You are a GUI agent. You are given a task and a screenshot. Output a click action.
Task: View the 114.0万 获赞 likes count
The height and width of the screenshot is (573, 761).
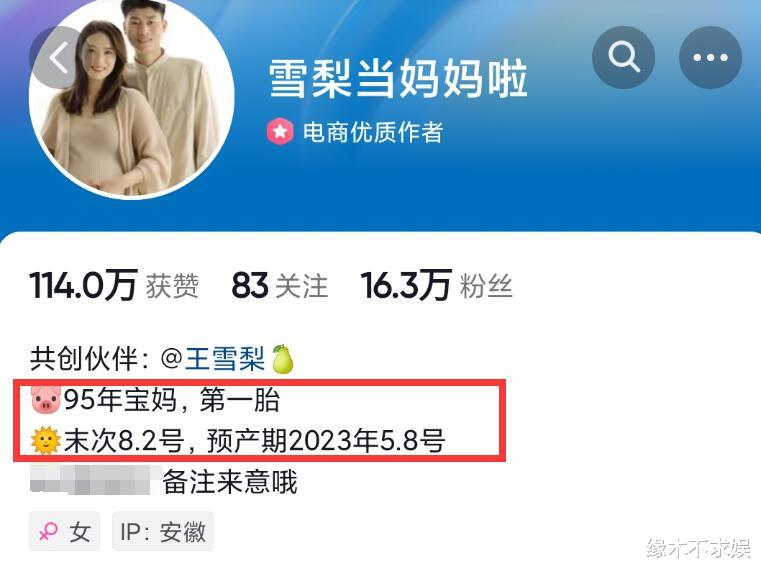click(x=114, y=285)
